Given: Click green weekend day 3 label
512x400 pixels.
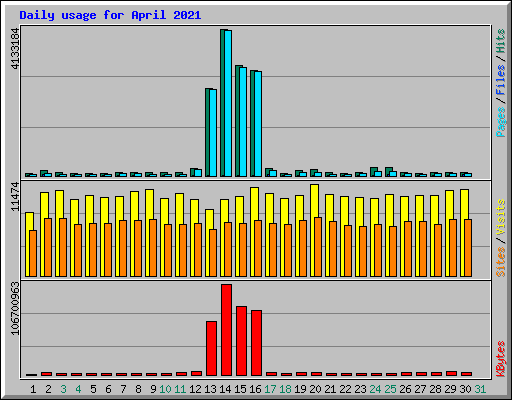Looking at the screenshot, I should pos(63,389).
